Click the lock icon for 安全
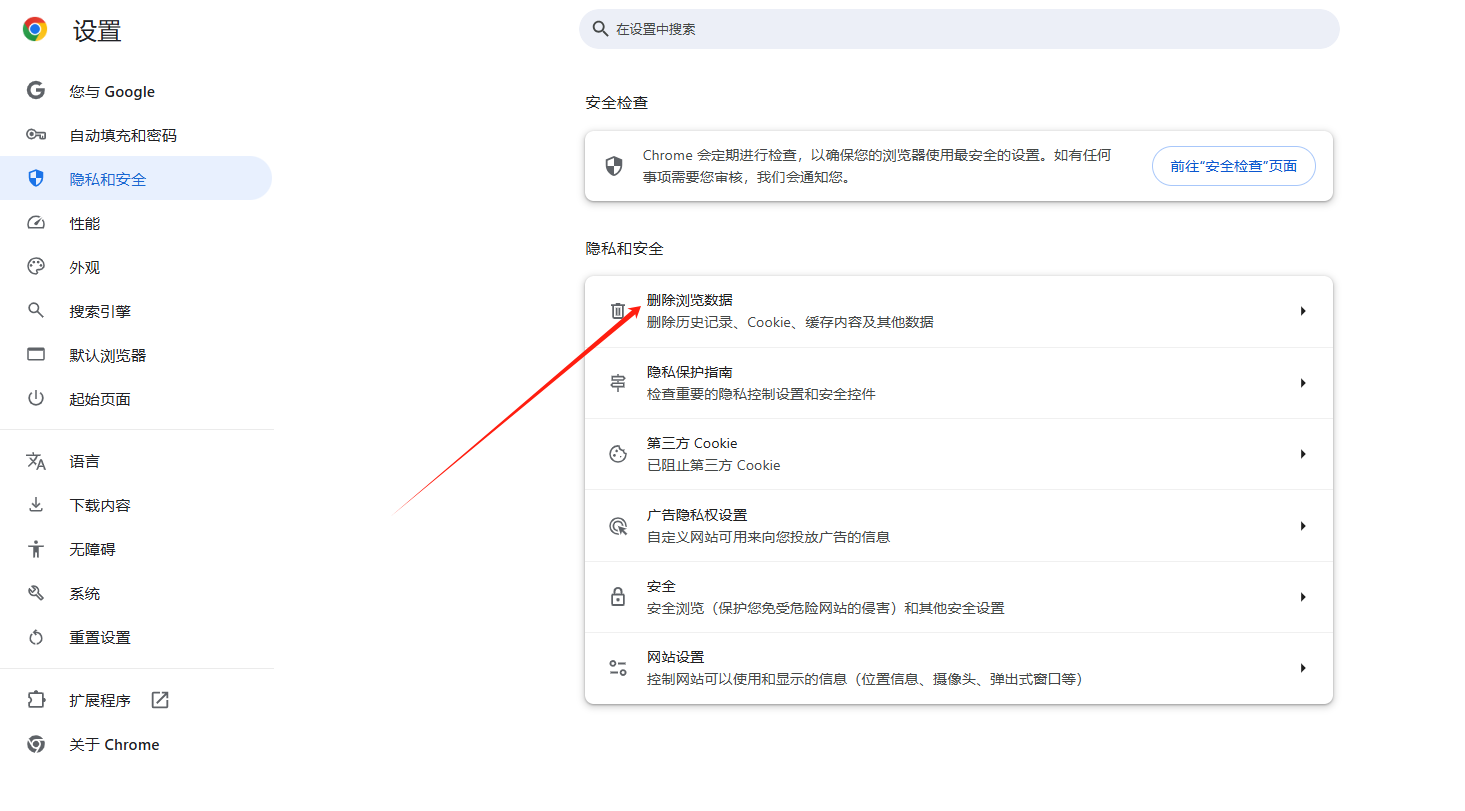The height and width of the screenshot is (811, 1465). pos(618,597)
